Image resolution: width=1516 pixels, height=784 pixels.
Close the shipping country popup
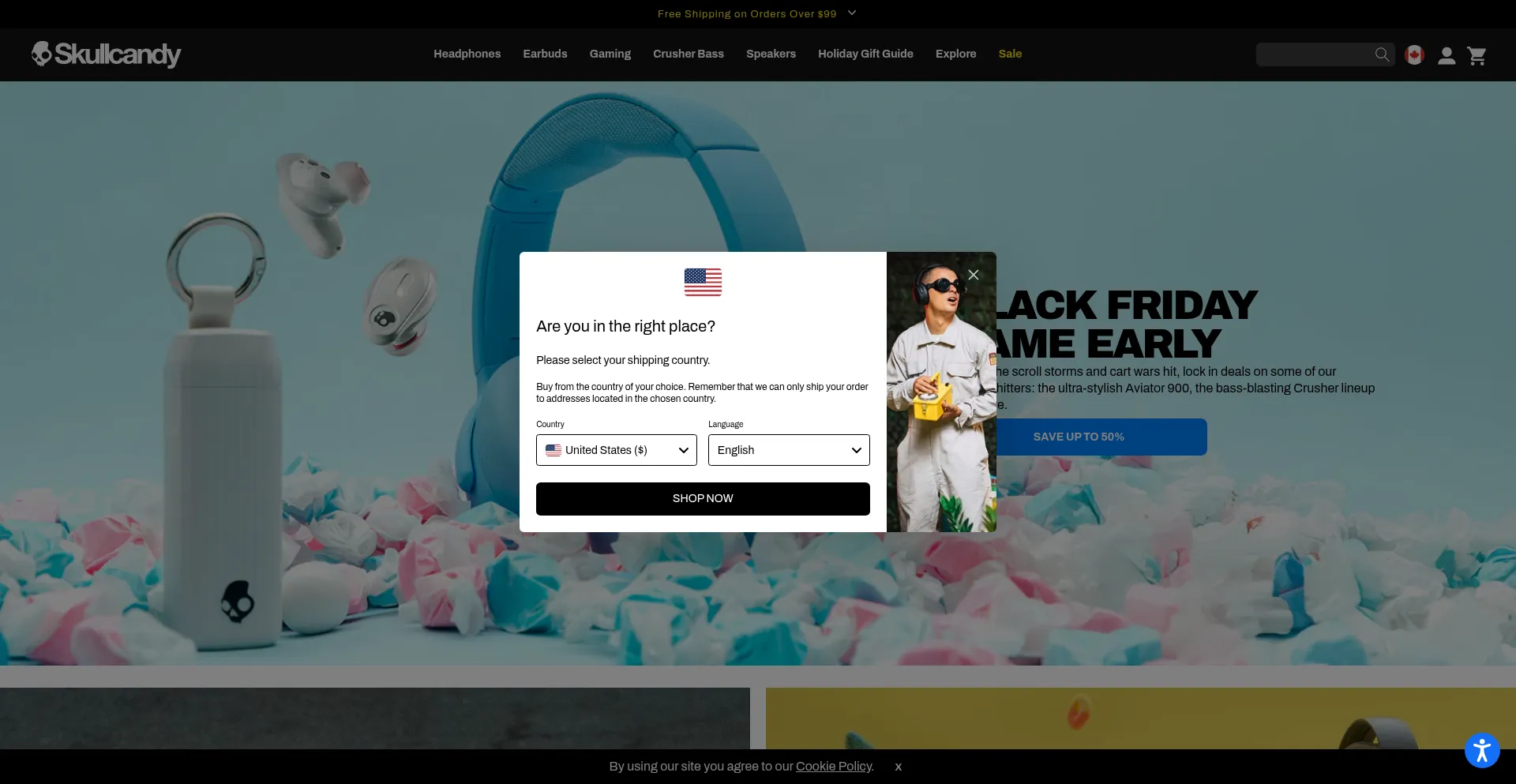click(974, 275)
